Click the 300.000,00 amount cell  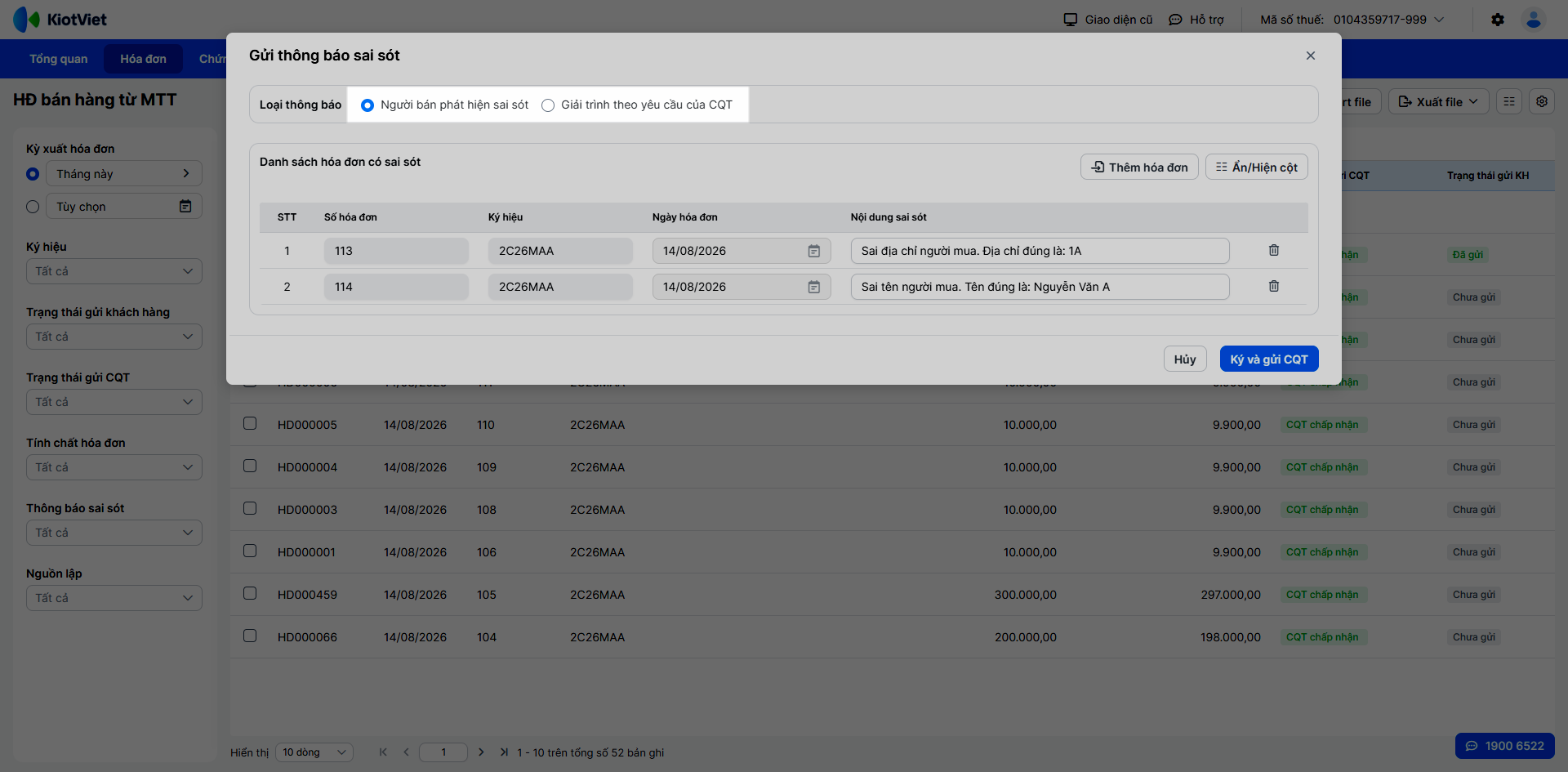[1026, 595]
